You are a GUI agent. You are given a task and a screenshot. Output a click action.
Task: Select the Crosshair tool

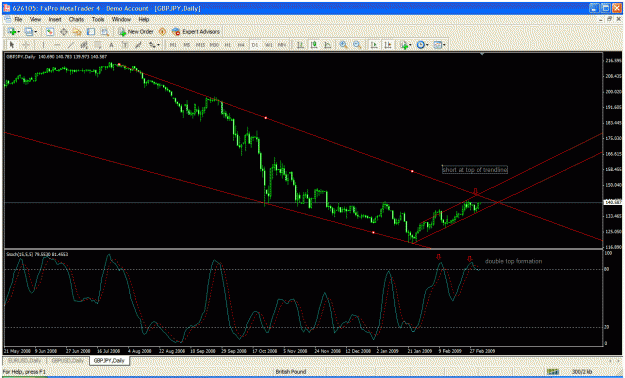point(26,45)
